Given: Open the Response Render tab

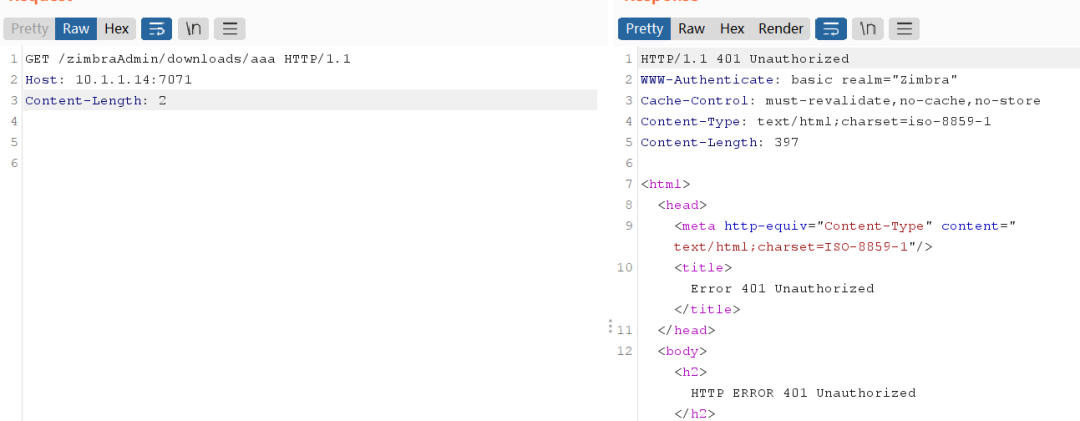Looking at the screenshot, I should coord(780,29).
